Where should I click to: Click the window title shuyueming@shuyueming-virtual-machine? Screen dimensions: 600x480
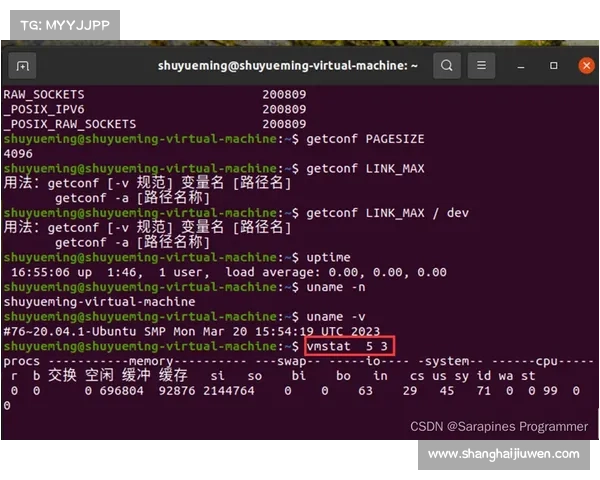[288, 65]
